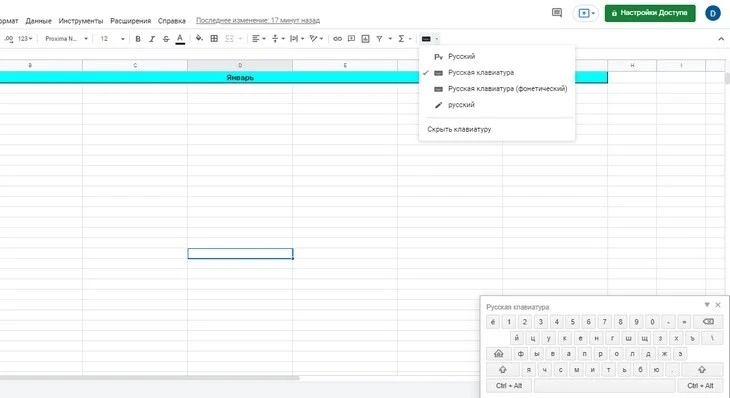Screen dimensions: 730x398
Task: Click the horizontal scrollbar at the bottom
Action: [149, 378]
